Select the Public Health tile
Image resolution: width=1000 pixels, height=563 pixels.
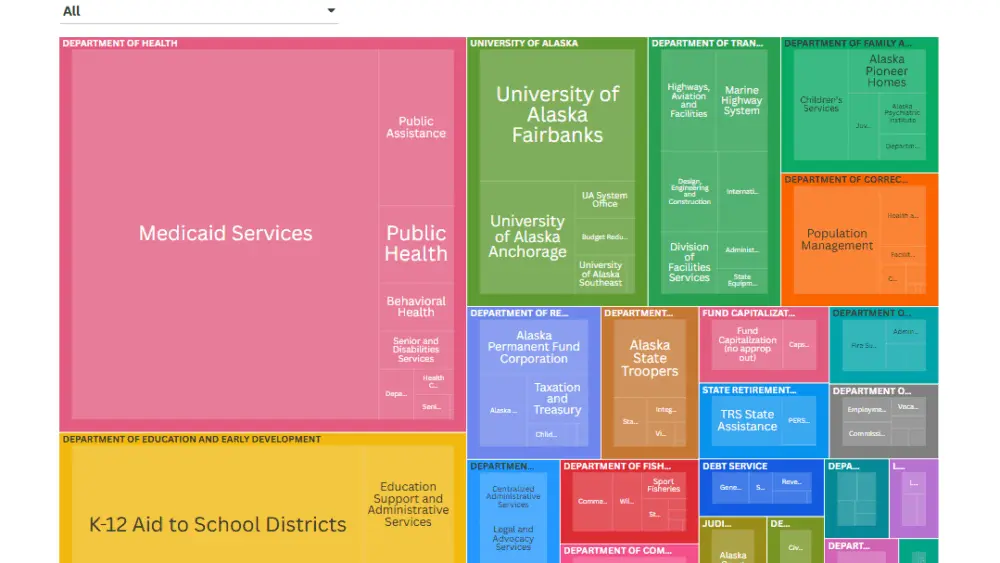pos(416,243)
